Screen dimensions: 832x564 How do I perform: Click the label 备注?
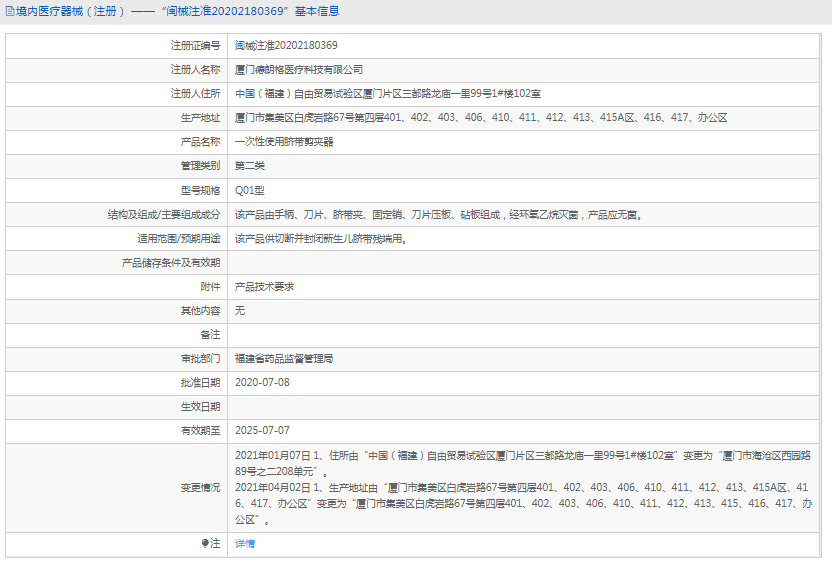(211, 334)
